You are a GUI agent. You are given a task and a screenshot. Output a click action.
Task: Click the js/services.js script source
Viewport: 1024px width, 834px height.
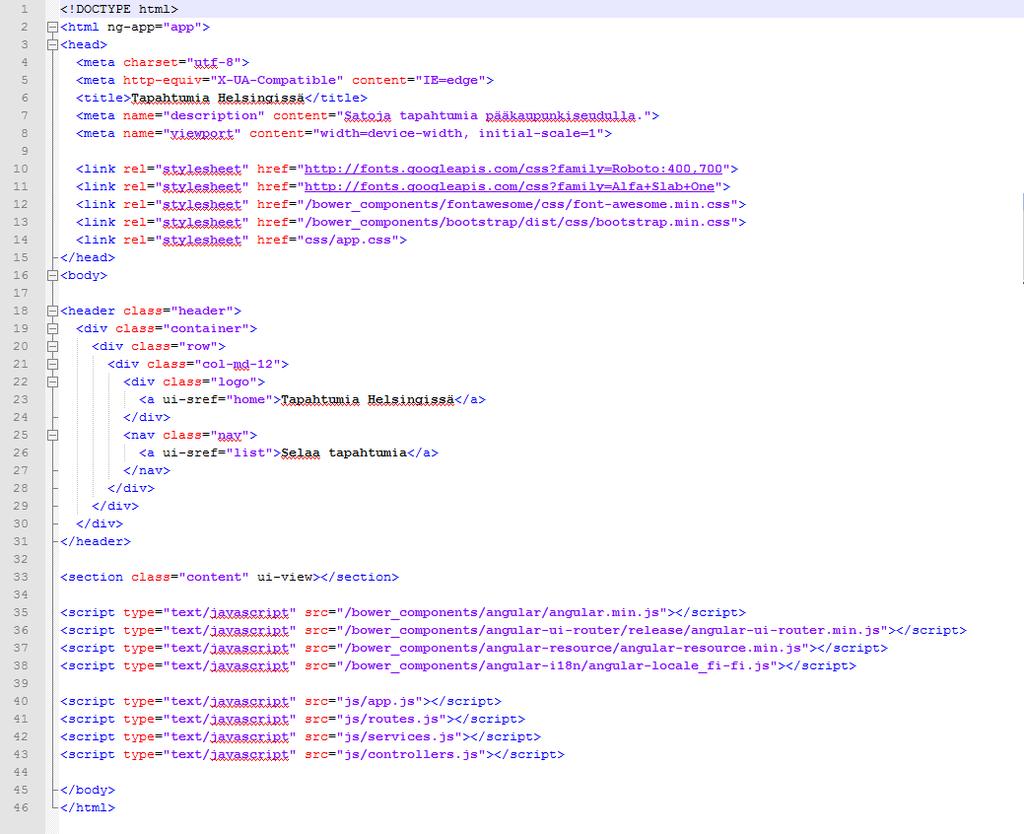399,737
